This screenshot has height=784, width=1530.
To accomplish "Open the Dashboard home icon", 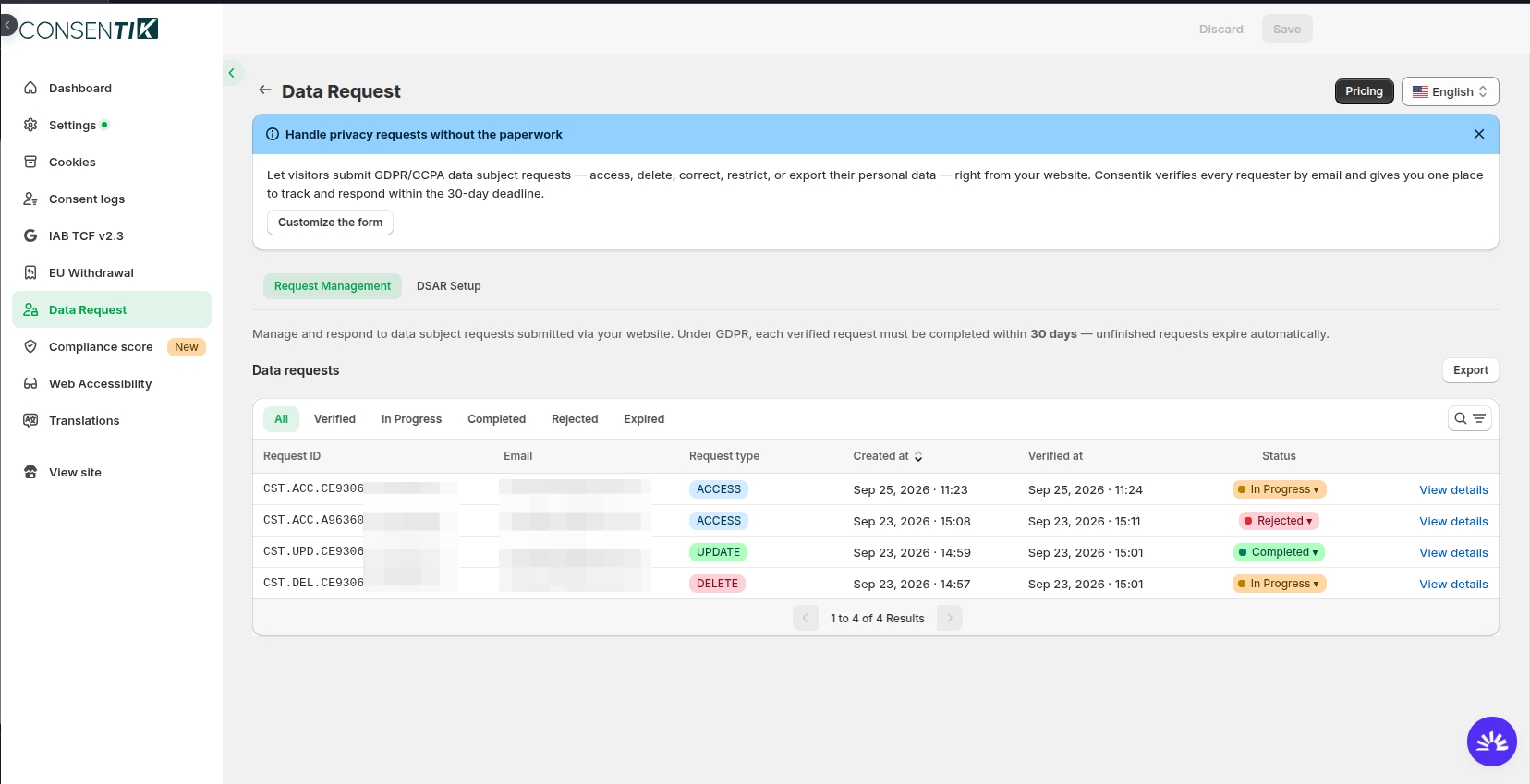I will [x=30, y=89].
